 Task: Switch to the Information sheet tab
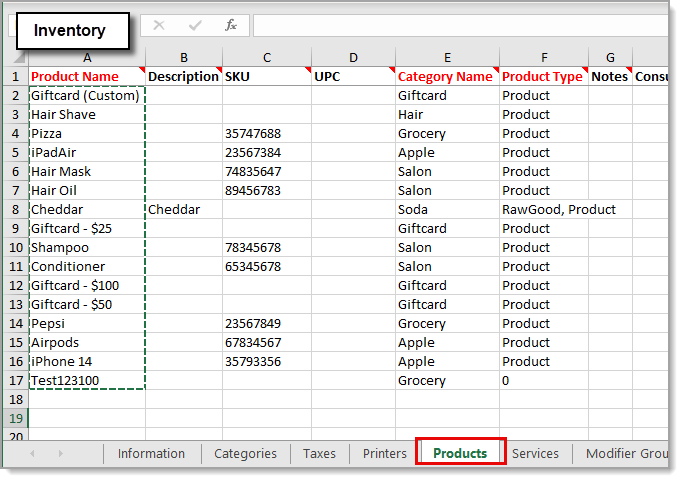coord(151,454)
